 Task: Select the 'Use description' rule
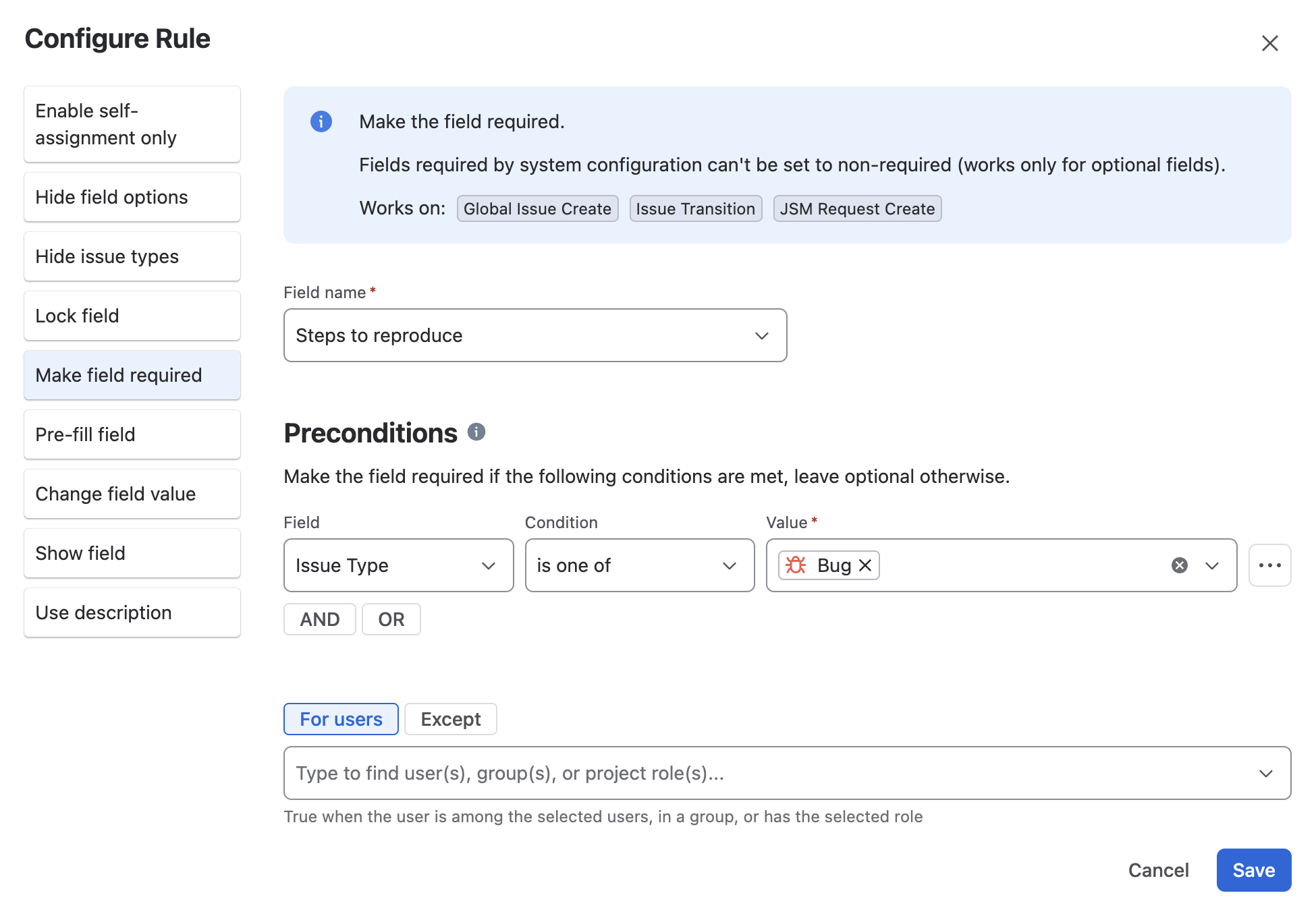click(132, 612)
